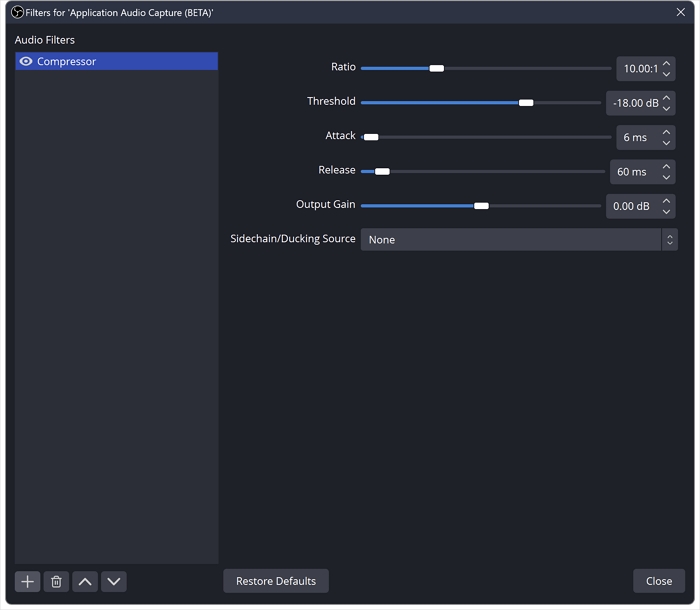Click the add filter plus icon
This screenshot has height=610, width=700.
pos(27,581)
